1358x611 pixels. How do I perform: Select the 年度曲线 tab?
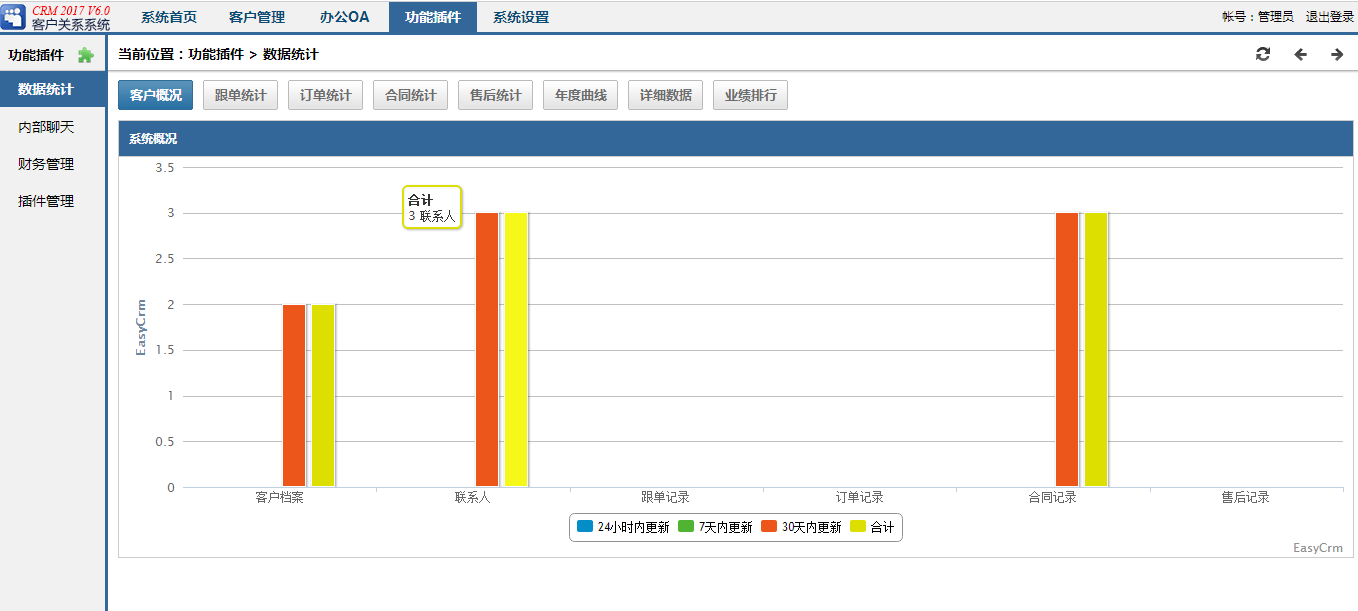580,95
